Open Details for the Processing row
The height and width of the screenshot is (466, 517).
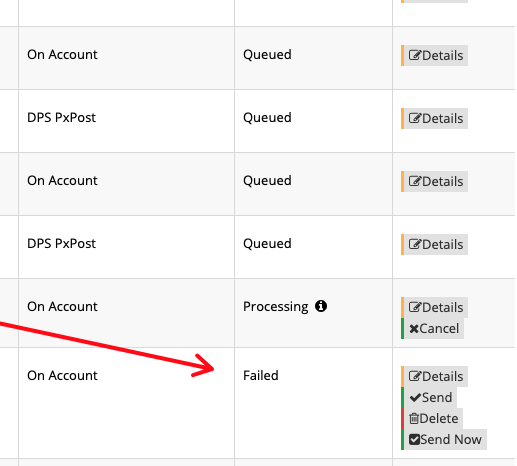coord(435,307)
